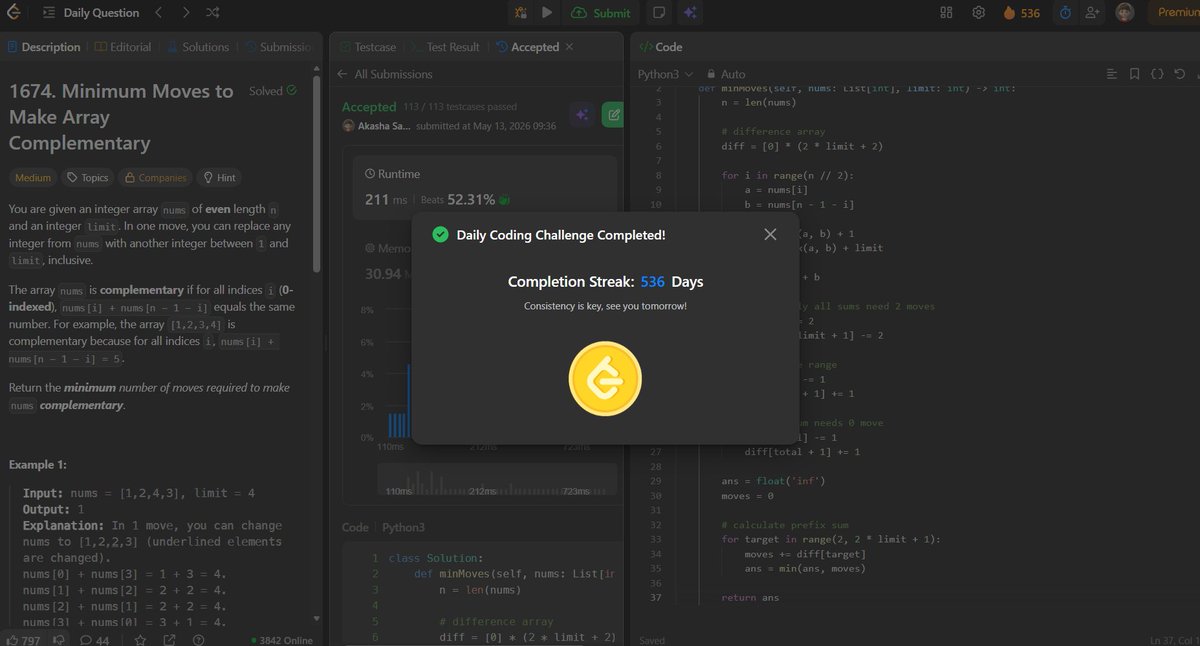The height and width of the screenshot is (646, 1200).
Task: Click the 3842 Online indicator
Action: tap(281, 640)
